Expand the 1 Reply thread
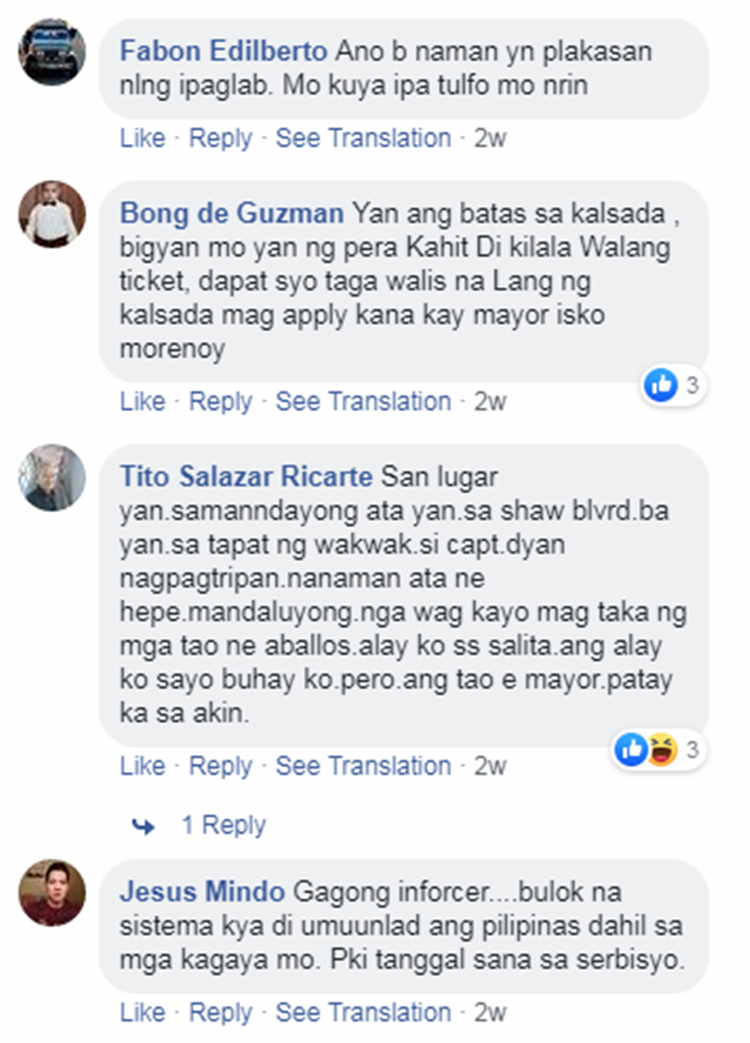The width and height of the screenshot is (750, 1043). [x=223, y=826]
